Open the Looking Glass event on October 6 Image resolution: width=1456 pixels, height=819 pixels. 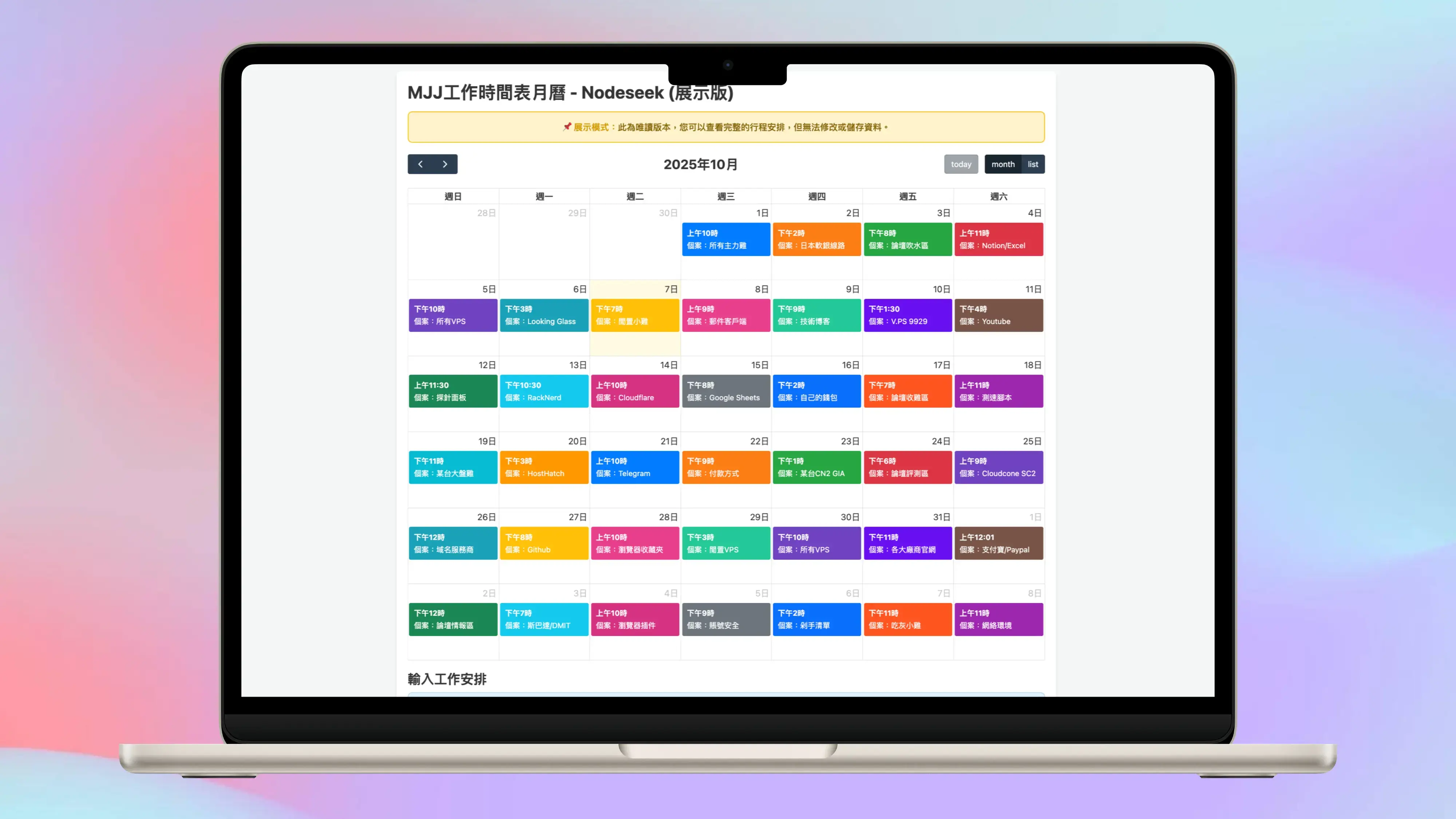coord(544,315)
